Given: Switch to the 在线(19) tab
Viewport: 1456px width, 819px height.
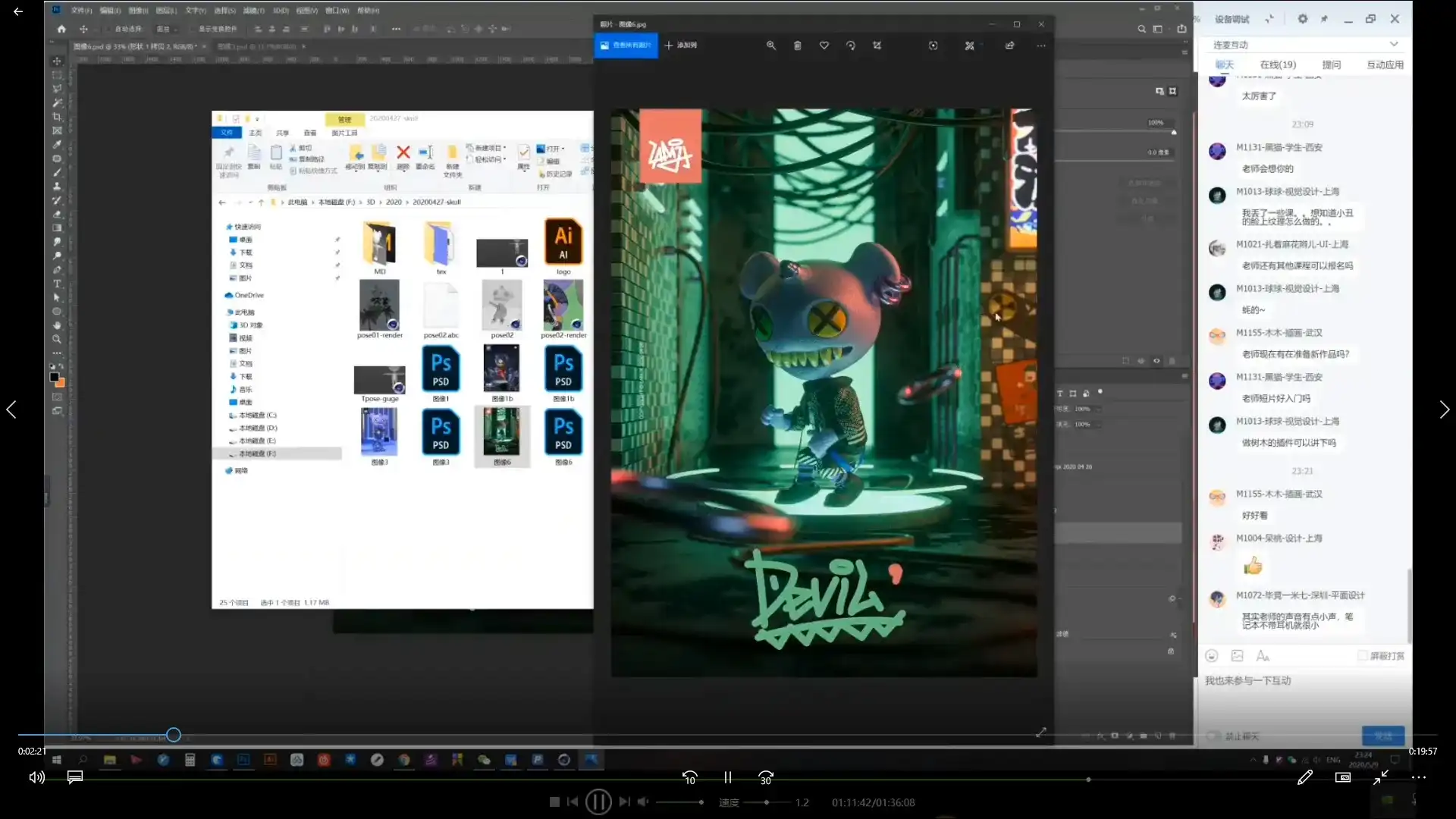Looking at the screenshot, I should (1278, 65).
